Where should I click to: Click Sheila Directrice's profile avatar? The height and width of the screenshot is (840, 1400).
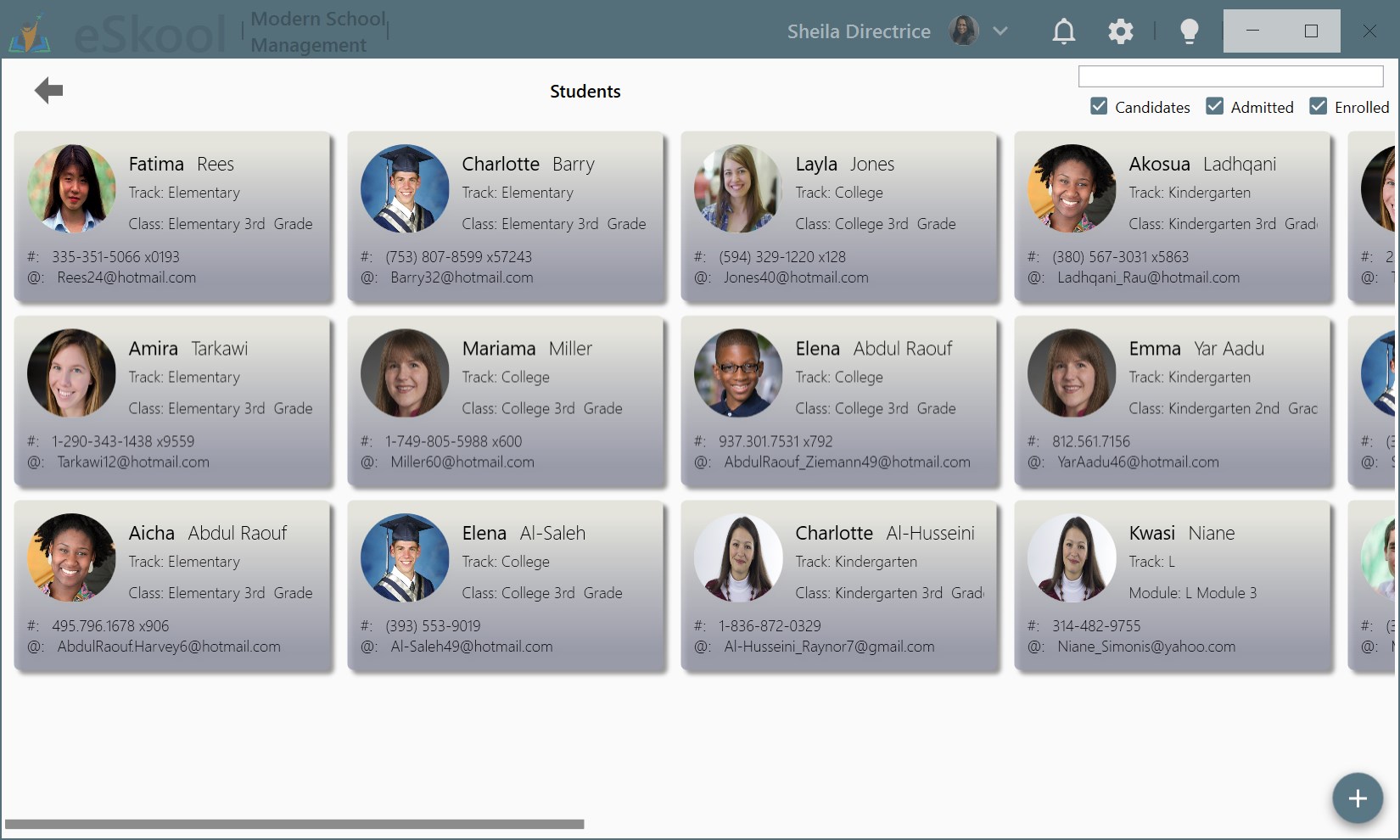click(963, 31)
